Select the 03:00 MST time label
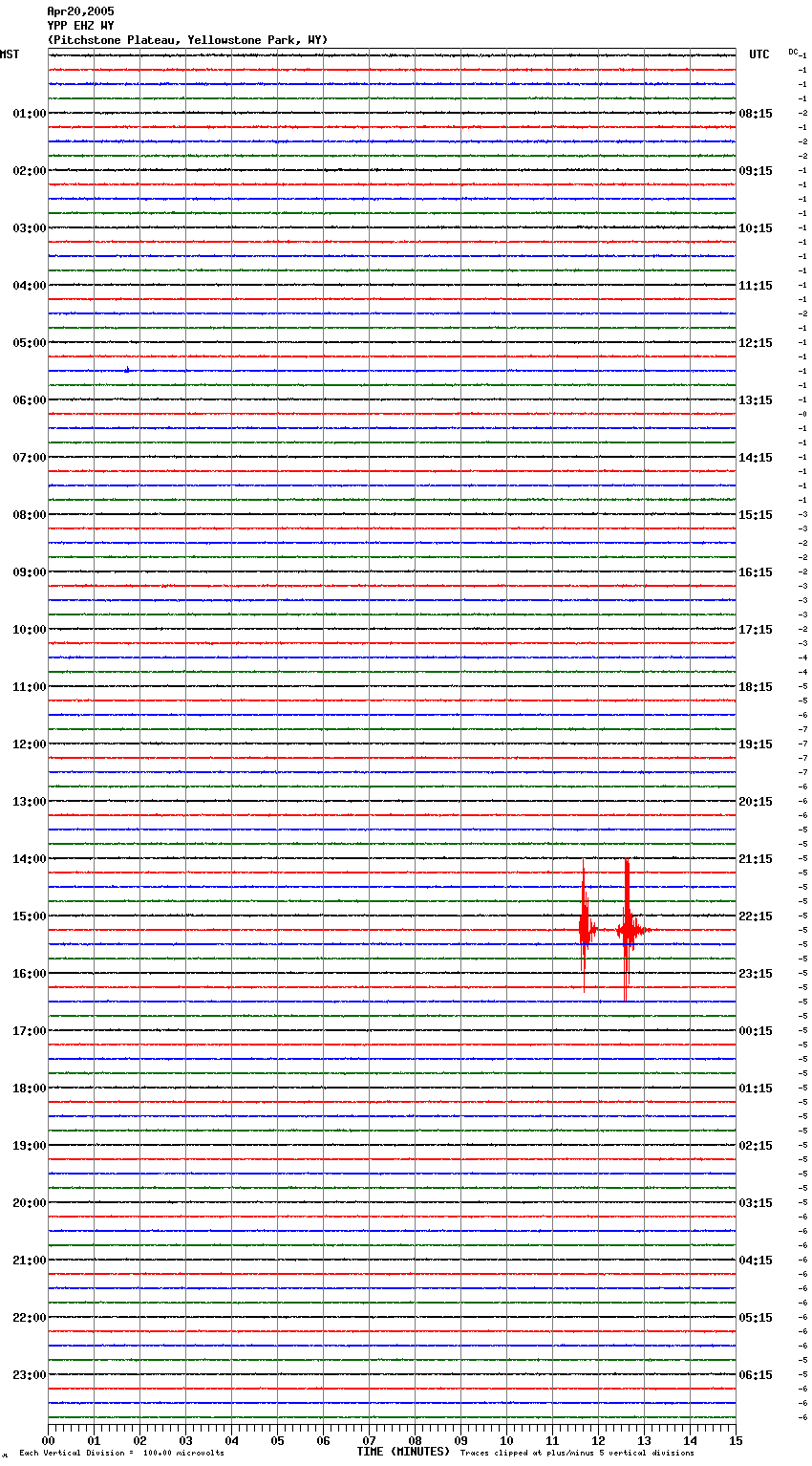812x1466 pixels. coord(29,228)
